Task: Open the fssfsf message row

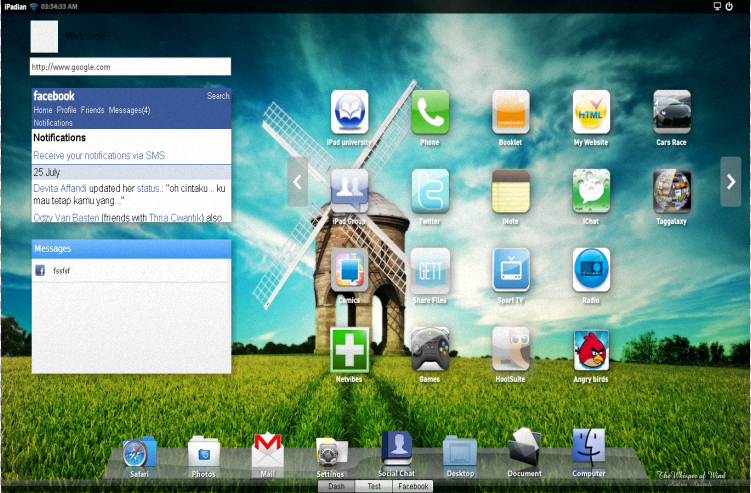Action: (x=131, y=271)
